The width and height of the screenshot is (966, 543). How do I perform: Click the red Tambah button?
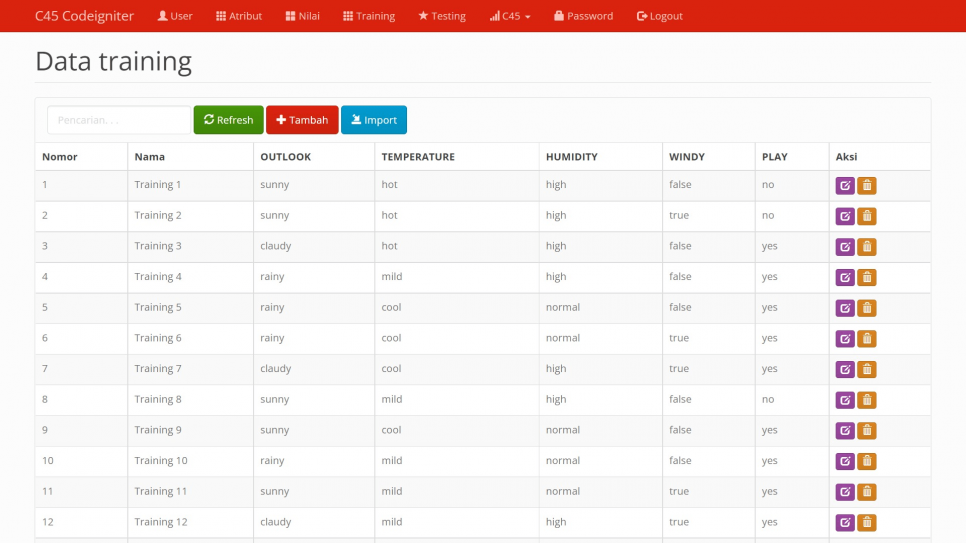[302, 120]
